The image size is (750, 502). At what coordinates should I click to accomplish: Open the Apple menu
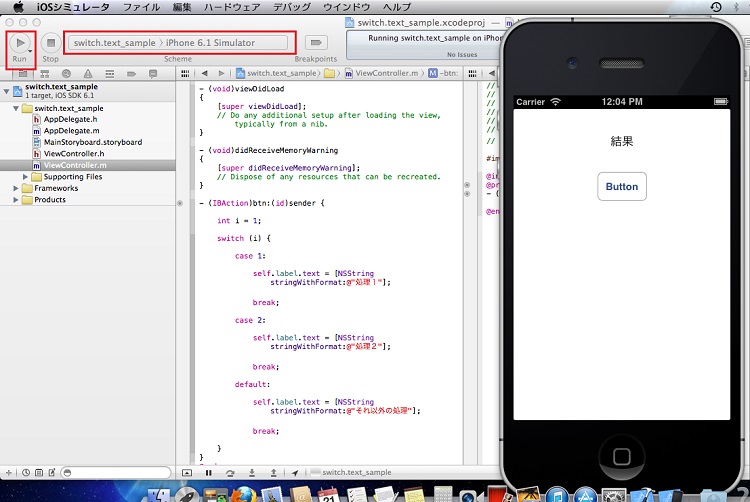tap(18, 7)
